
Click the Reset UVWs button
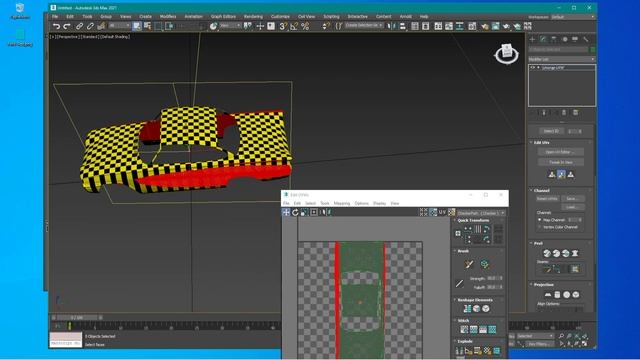click(x=547, y=199)
